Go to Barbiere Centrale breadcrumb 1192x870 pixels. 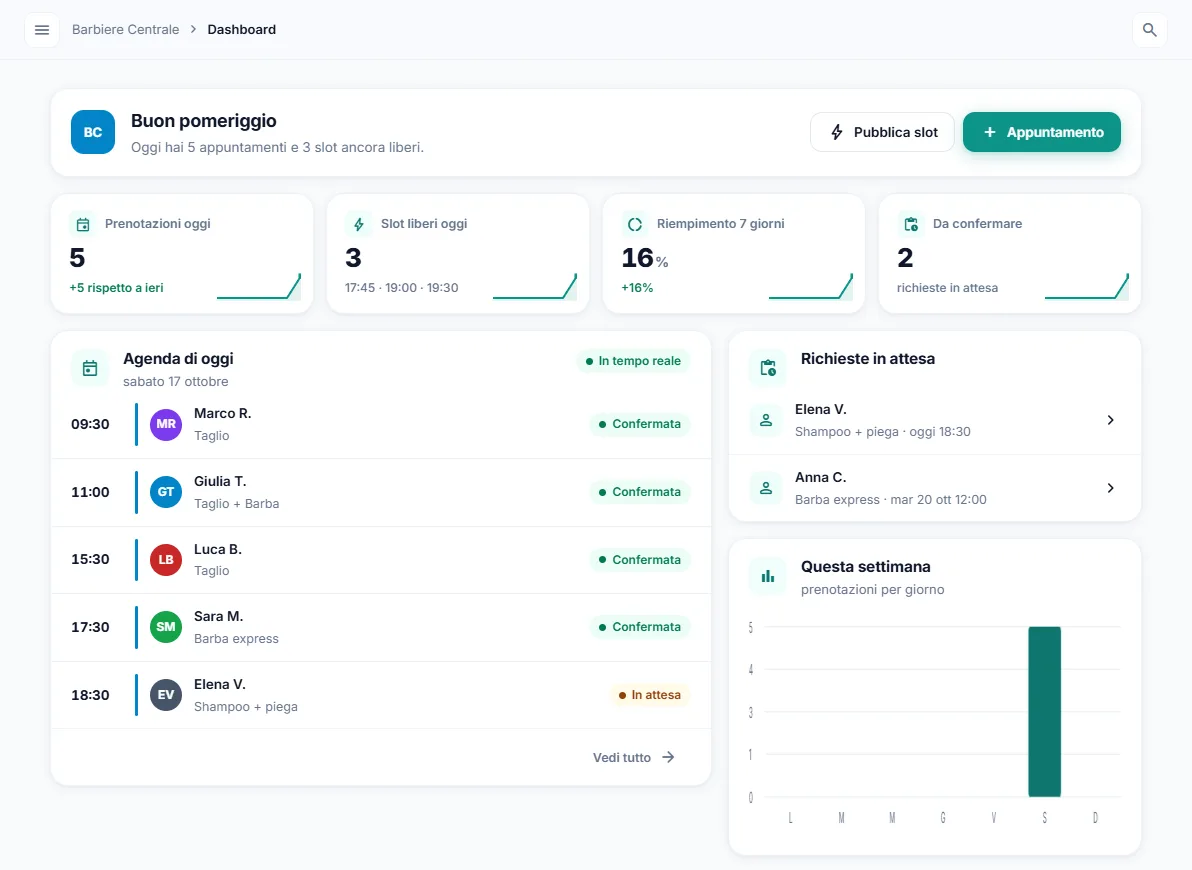pyautogui.click(x=125, y=30)
